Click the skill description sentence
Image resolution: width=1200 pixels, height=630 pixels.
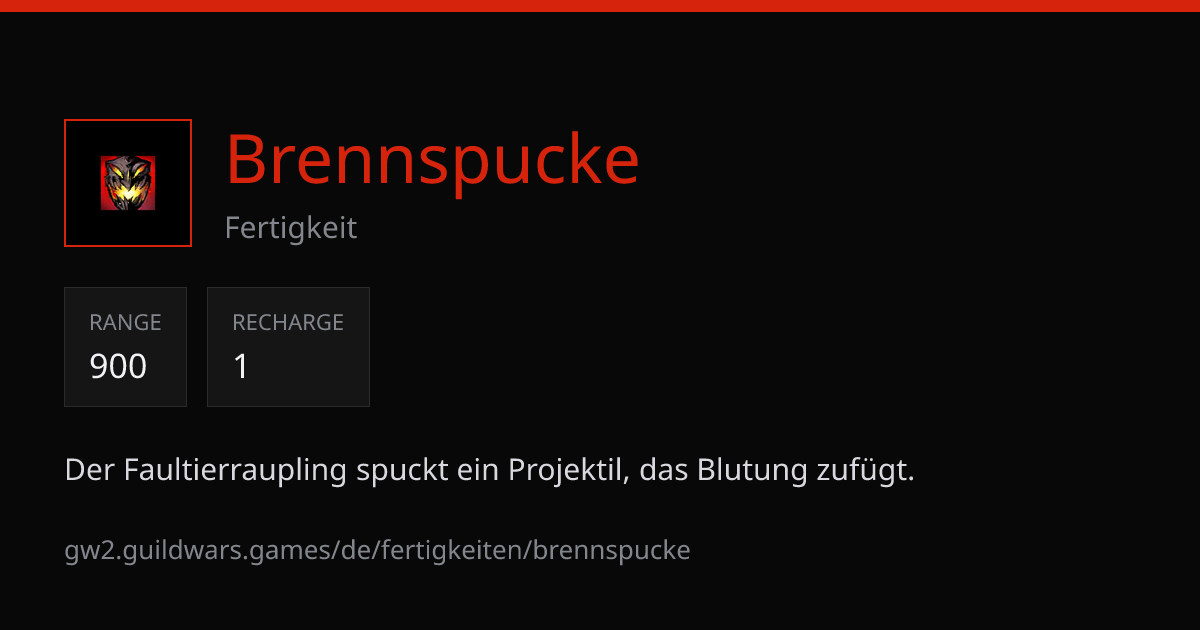490,470
